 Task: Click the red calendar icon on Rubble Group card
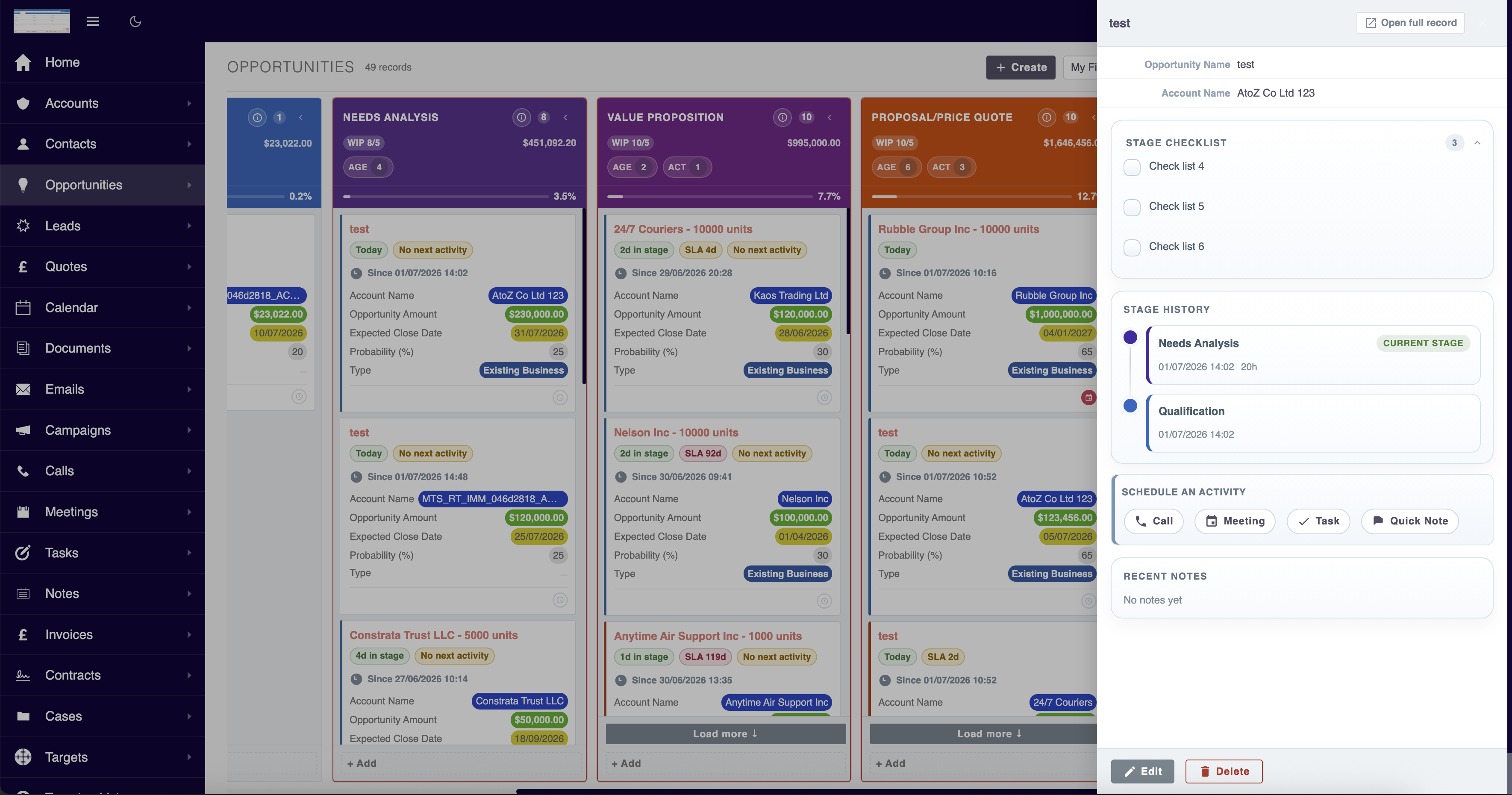pos(1088,397)
